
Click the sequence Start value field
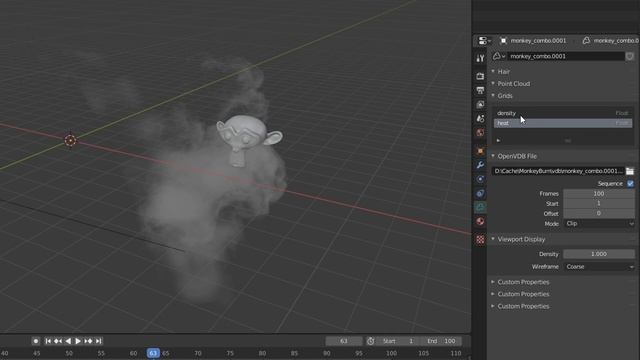point(599,203)
